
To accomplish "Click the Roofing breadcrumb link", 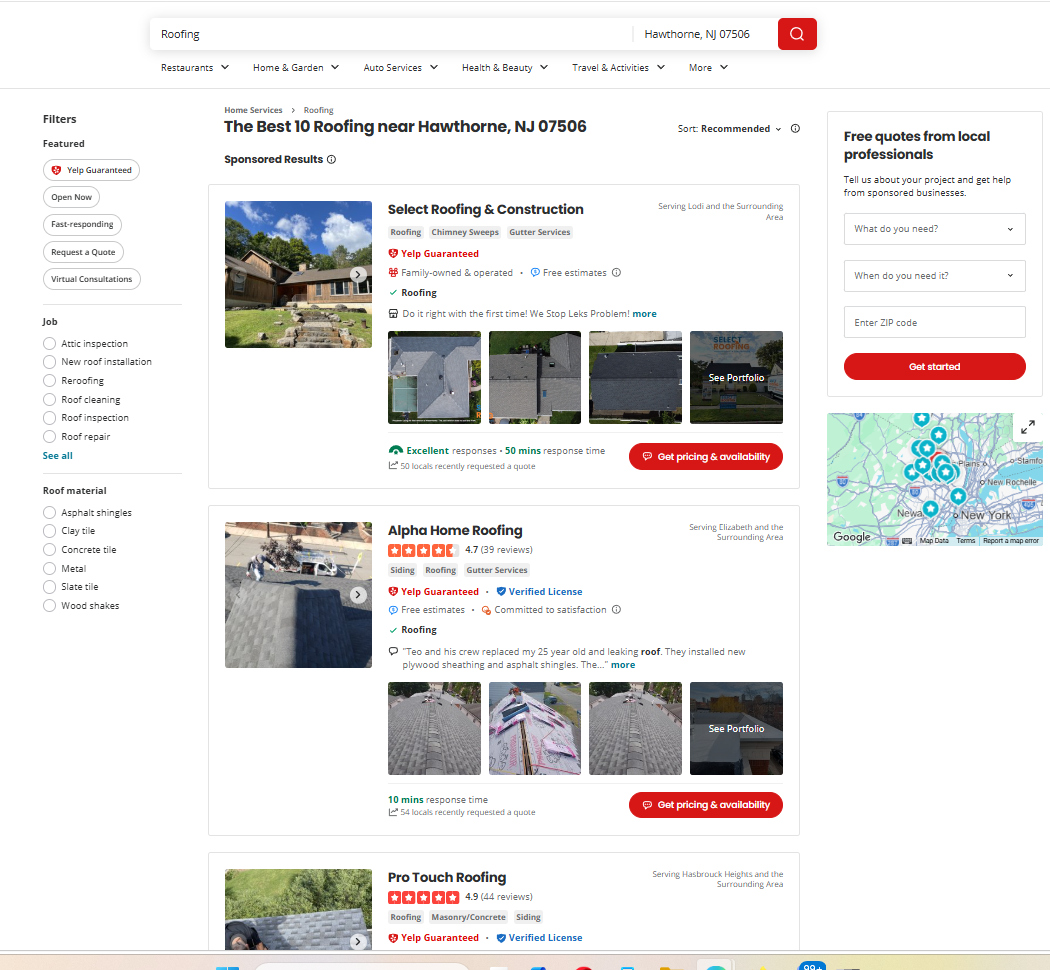I will tap(319, 110).
